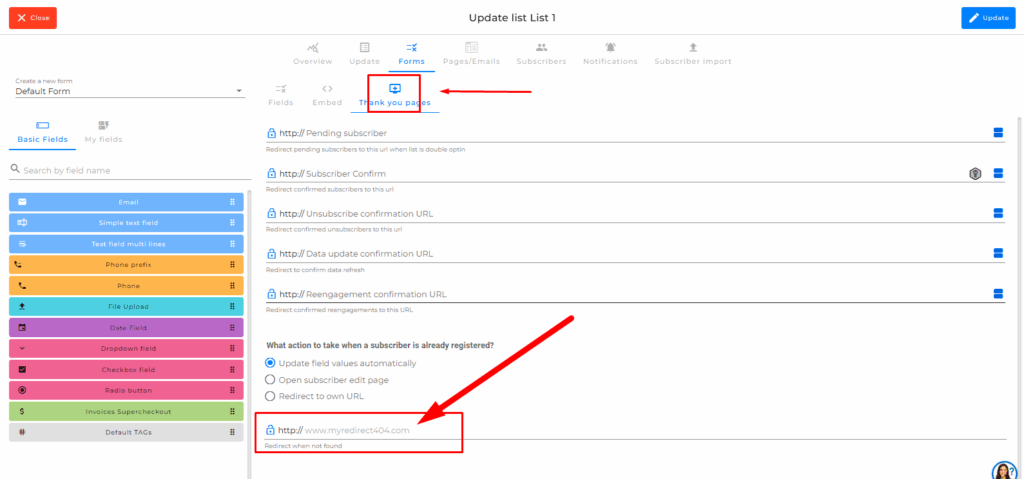
Task: Open the Subscribers tab
Action: tap(541, 54)
